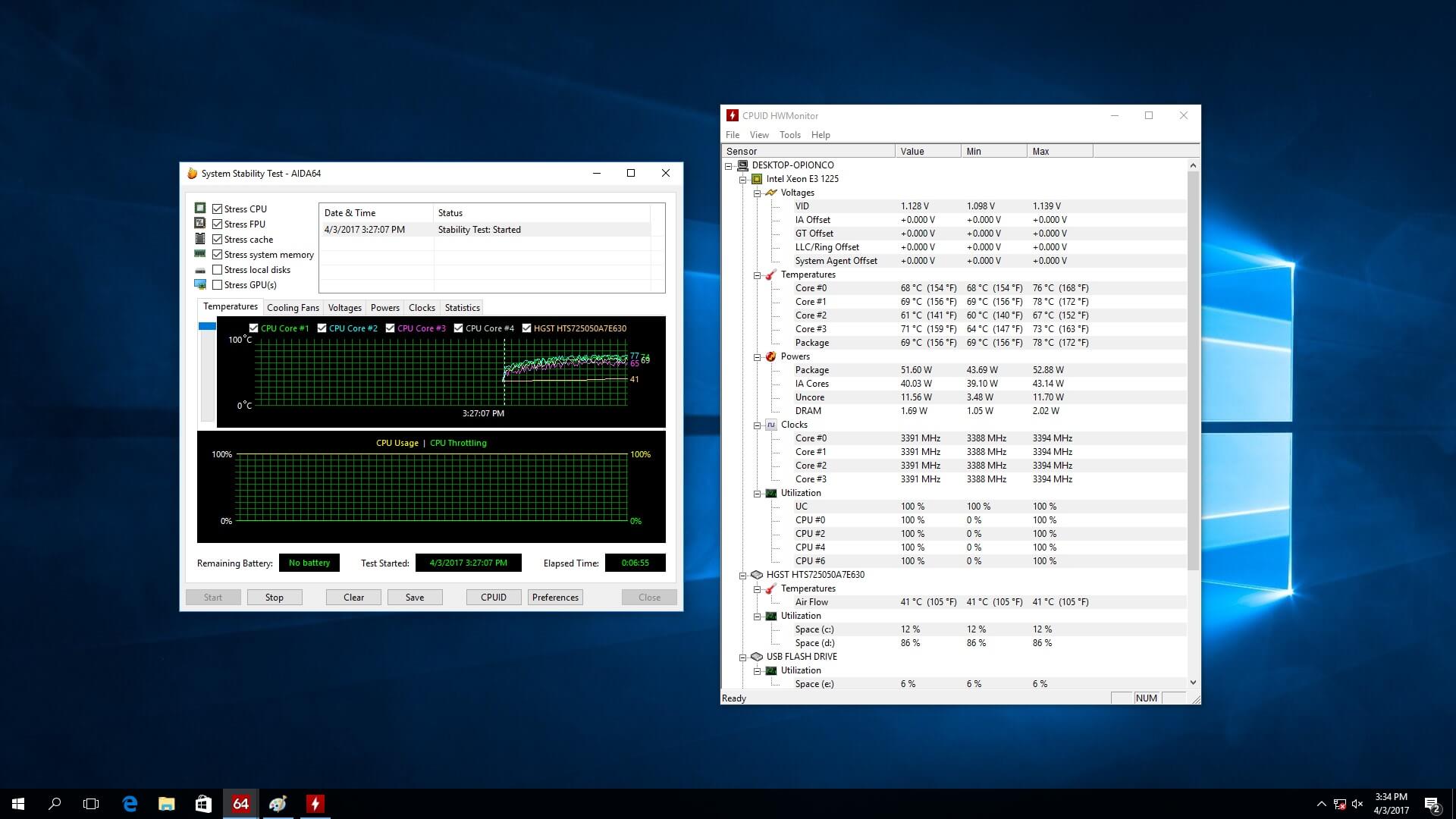This screenshot has height=819, width=1456.
Task: Click the HWMonitor scroll down arrow
Action: (1193, 682)
